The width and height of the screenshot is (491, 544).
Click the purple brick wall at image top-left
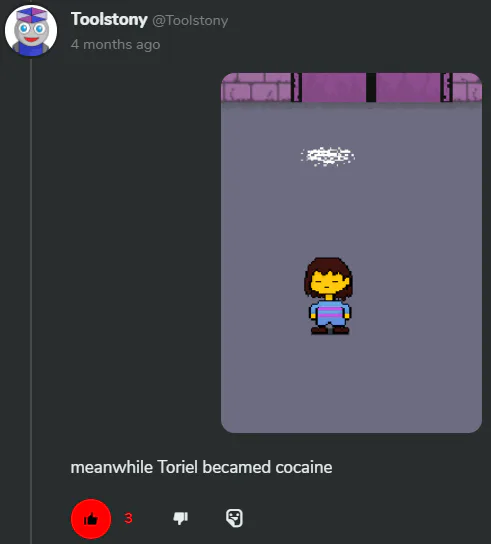(256, 87)
